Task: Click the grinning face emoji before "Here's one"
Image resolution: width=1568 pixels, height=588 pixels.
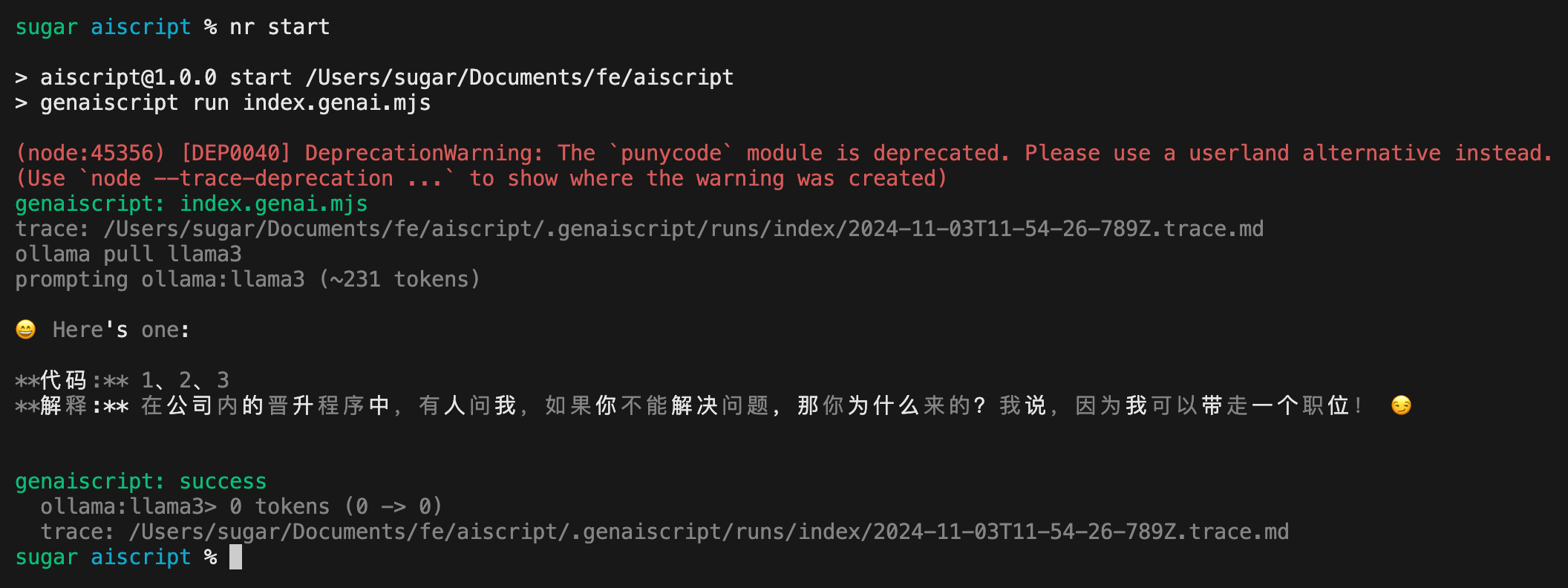Action: 26,330
